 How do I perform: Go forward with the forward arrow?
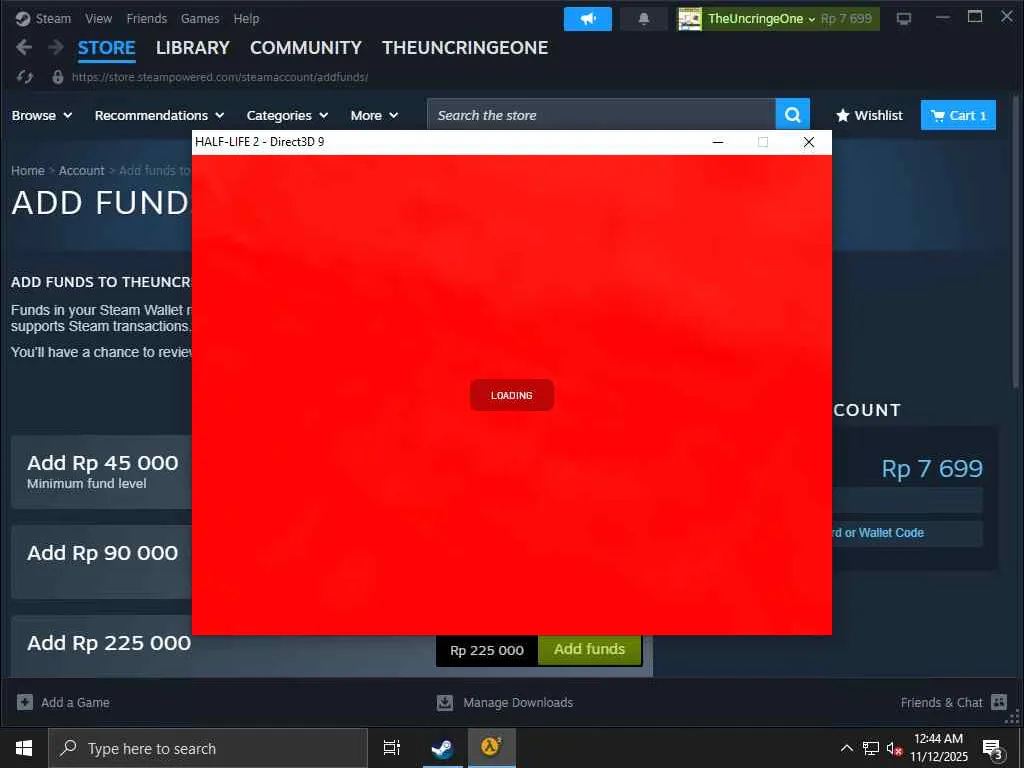(56, 47)
